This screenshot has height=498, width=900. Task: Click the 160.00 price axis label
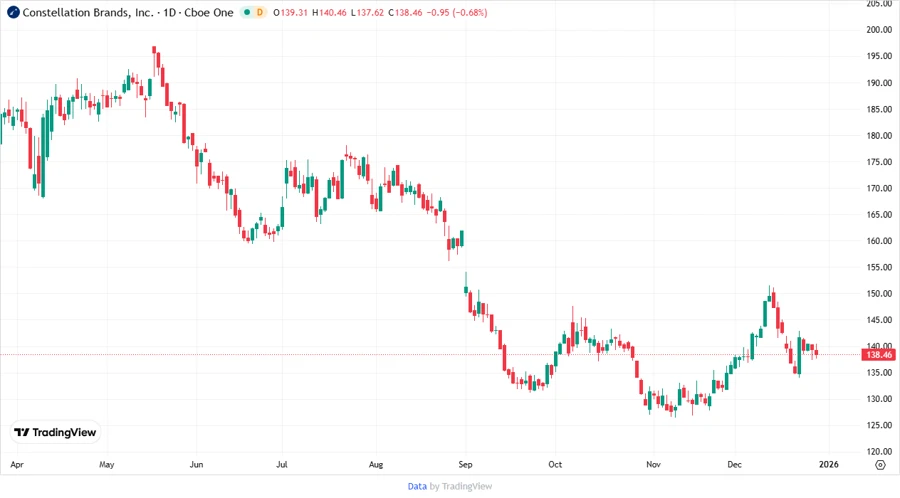(x=879, y=241)
